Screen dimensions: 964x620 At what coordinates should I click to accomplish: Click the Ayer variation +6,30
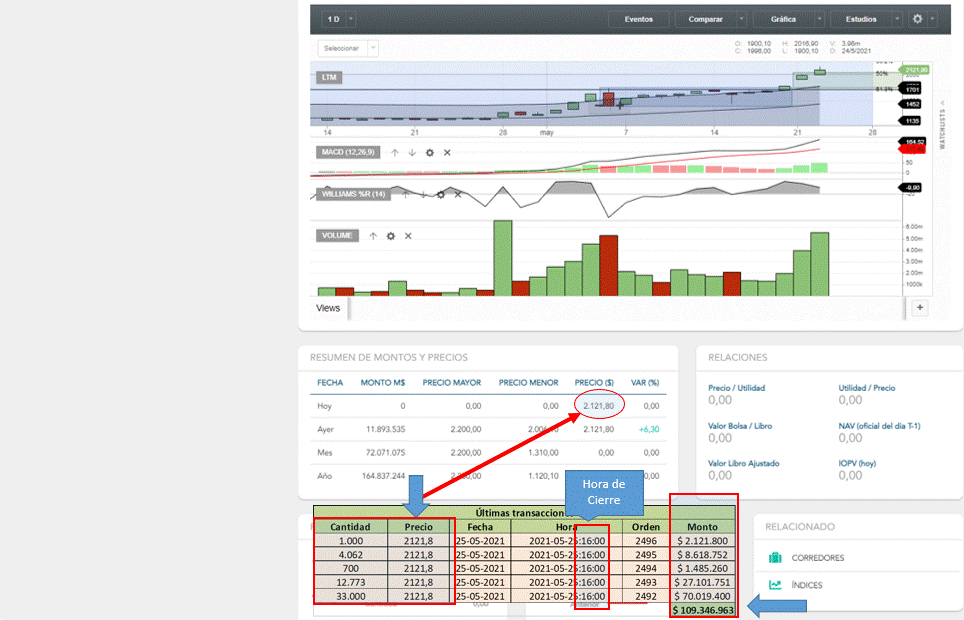(x=649, y=429)
